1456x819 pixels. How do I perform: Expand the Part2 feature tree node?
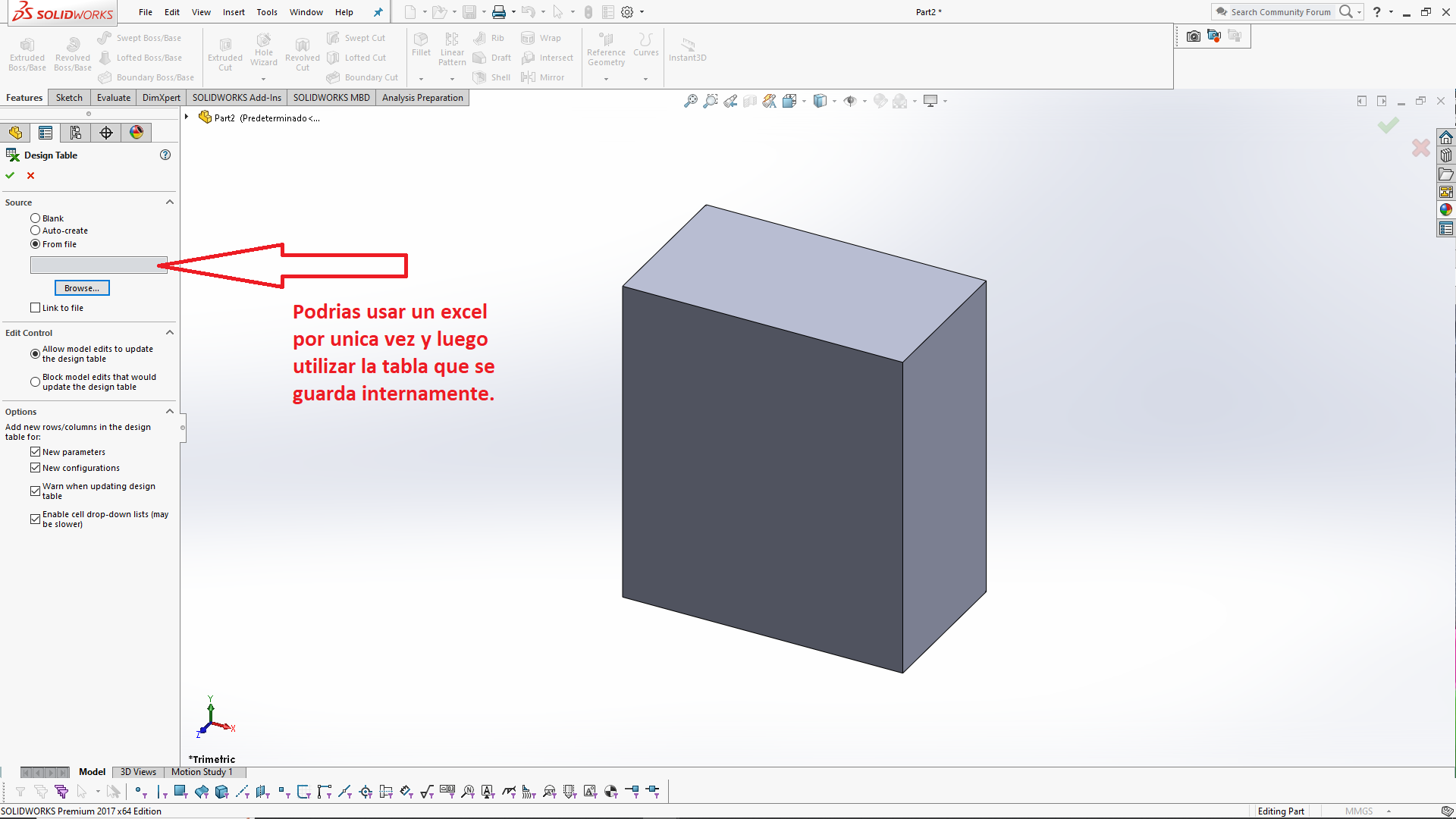187,117
